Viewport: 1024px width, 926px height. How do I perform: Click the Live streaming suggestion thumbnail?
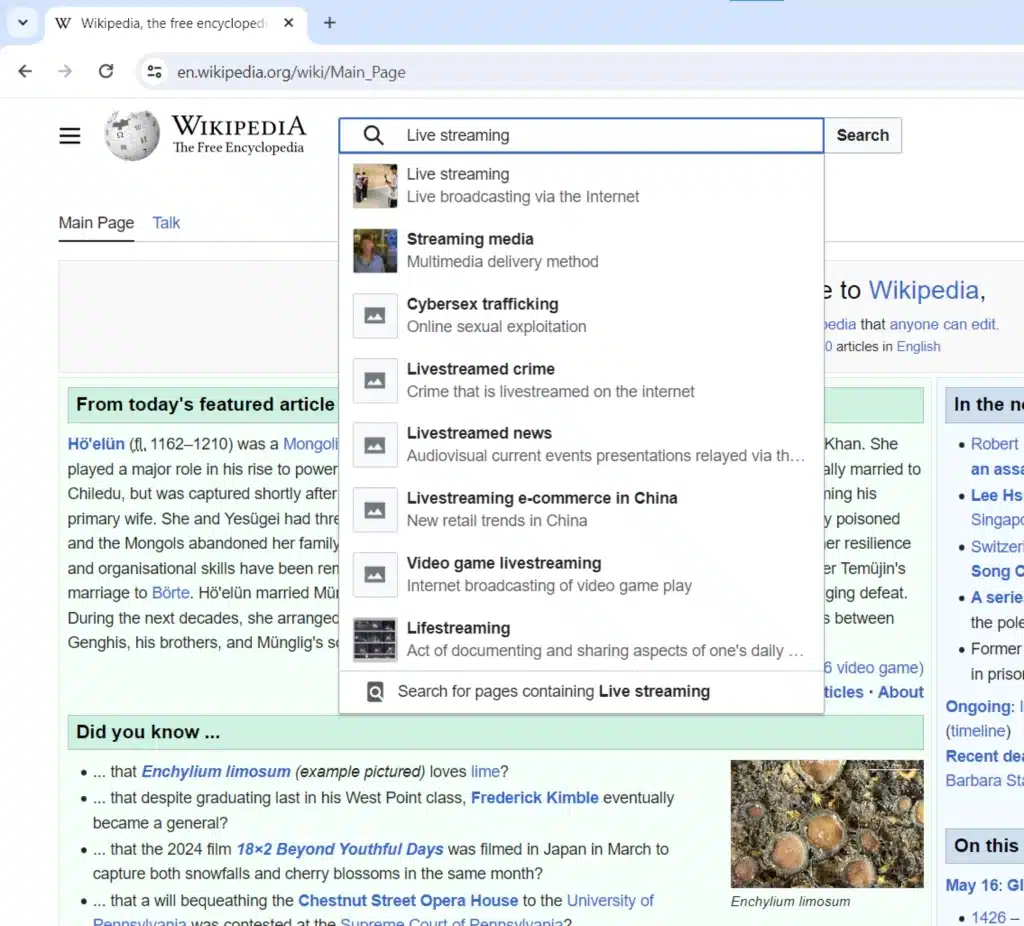[375, 186]
